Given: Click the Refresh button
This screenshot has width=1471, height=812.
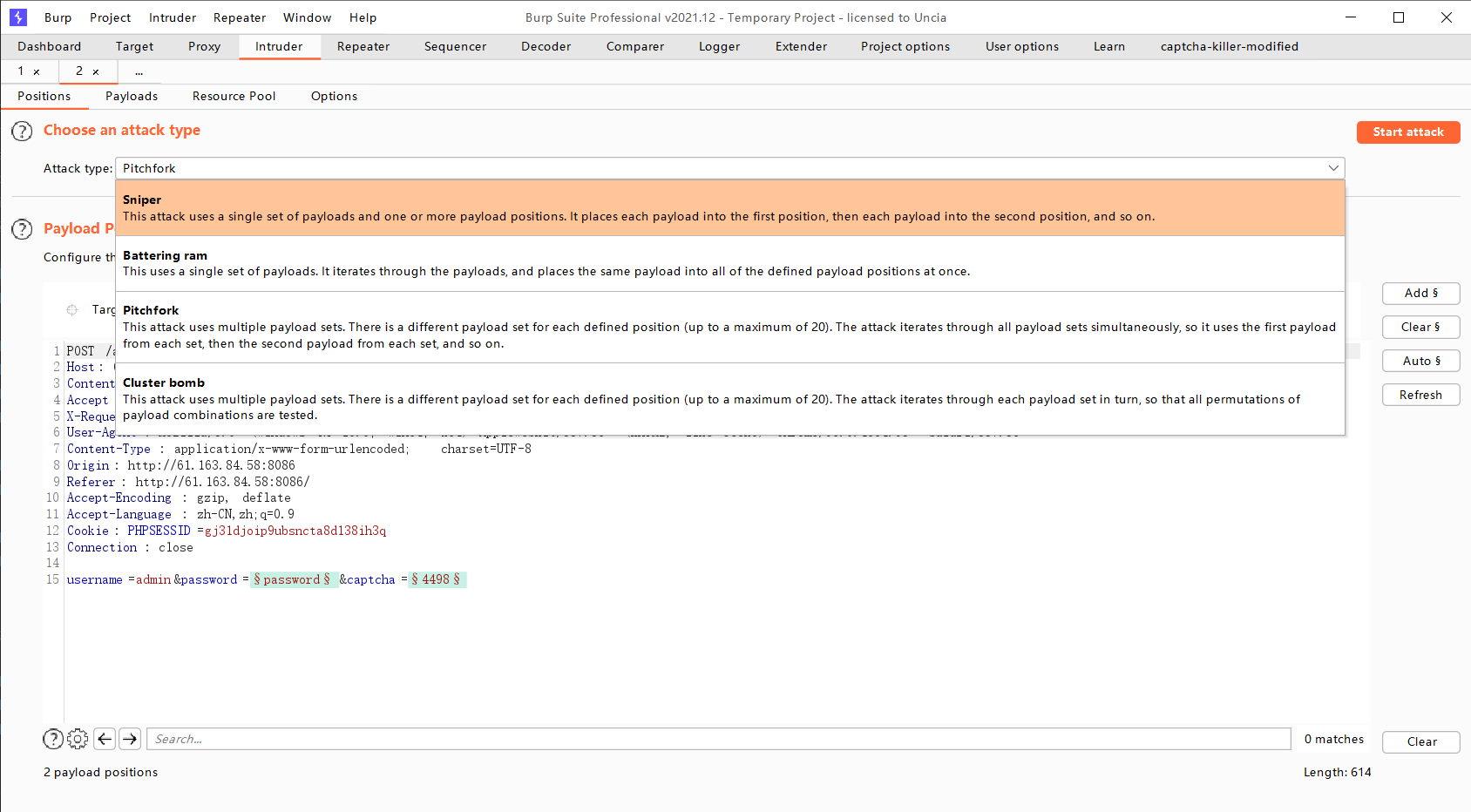Looking at the screenshot, I should click(x=1421, y=395).
